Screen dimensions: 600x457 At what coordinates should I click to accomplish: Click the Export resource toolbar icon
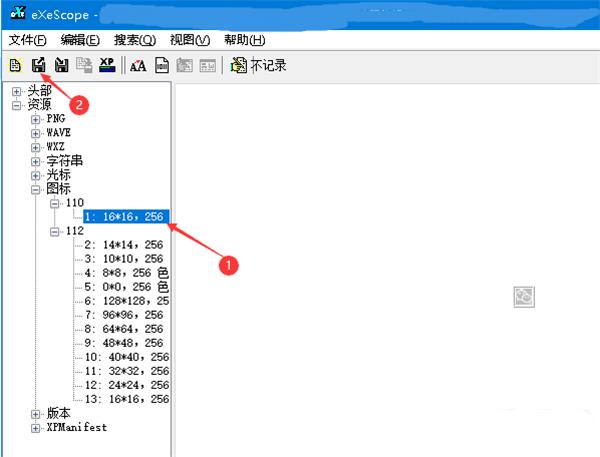pos(38,66)
